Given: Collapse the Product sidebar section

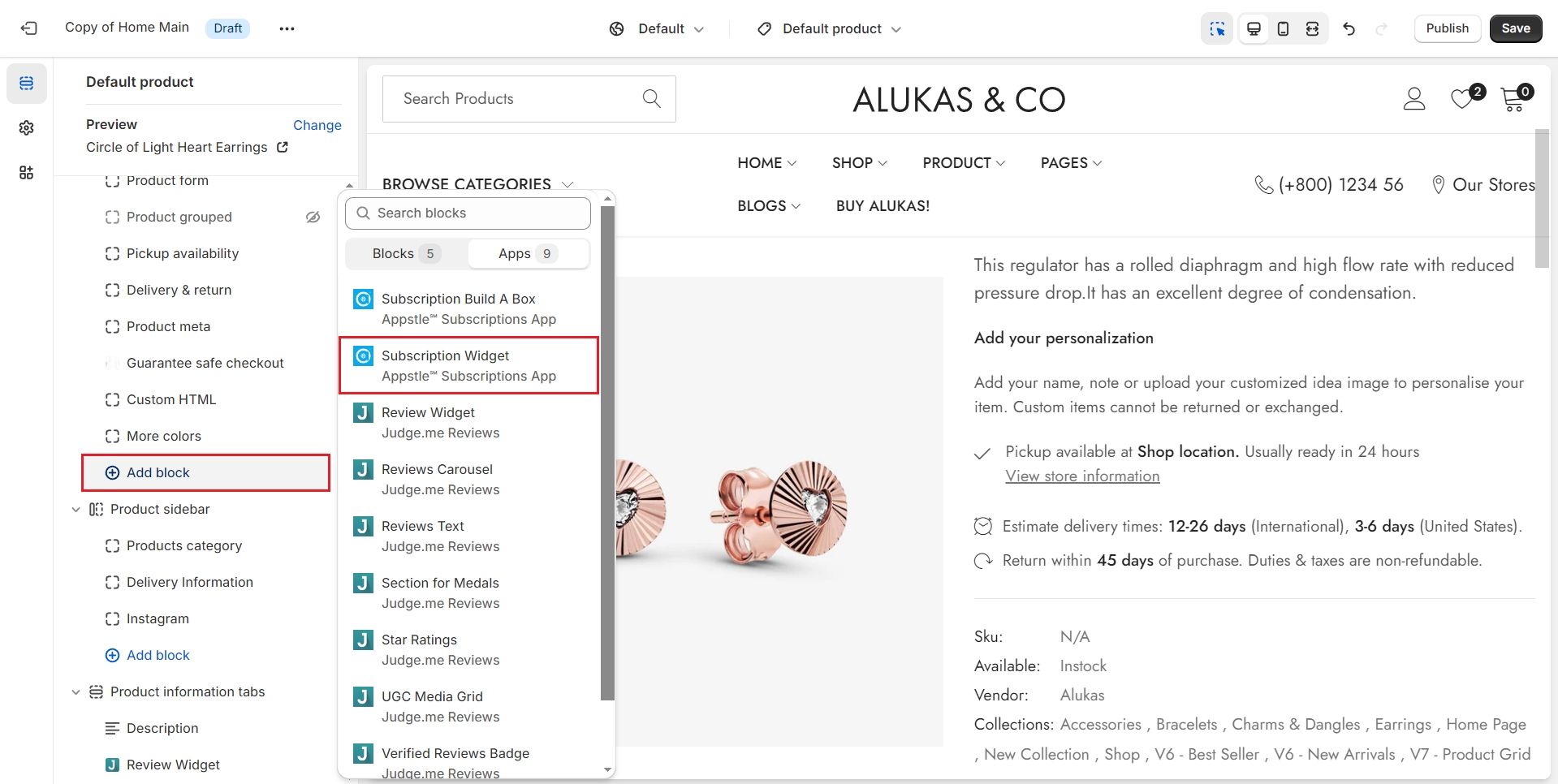Looking at the screenshot, I should pyautogui.click(x=76, y=509).
